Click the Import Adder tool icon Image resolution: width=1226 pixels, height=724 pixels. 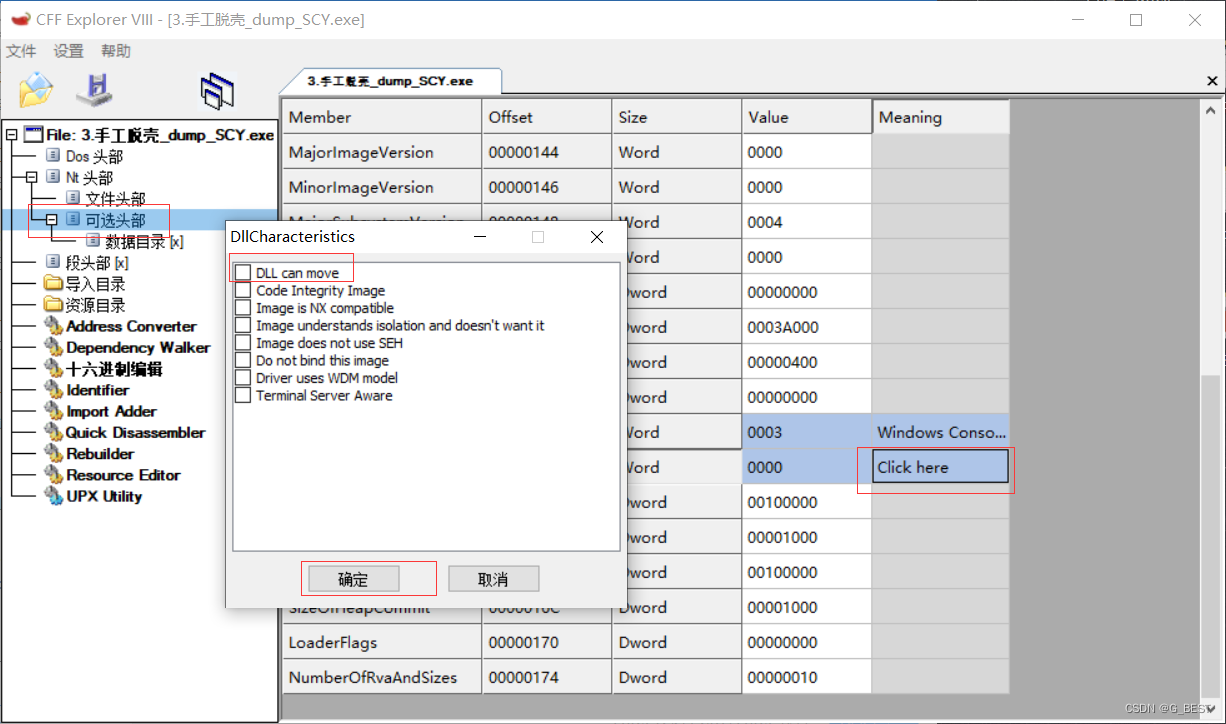click(54, 411)
